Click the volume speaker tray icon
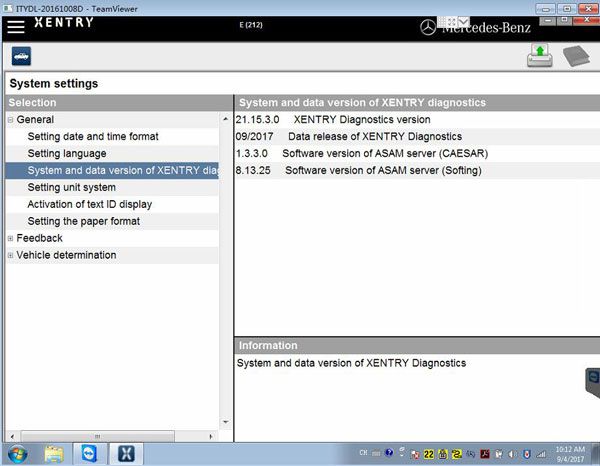The image size is (600, 466). tap(512, 454)
